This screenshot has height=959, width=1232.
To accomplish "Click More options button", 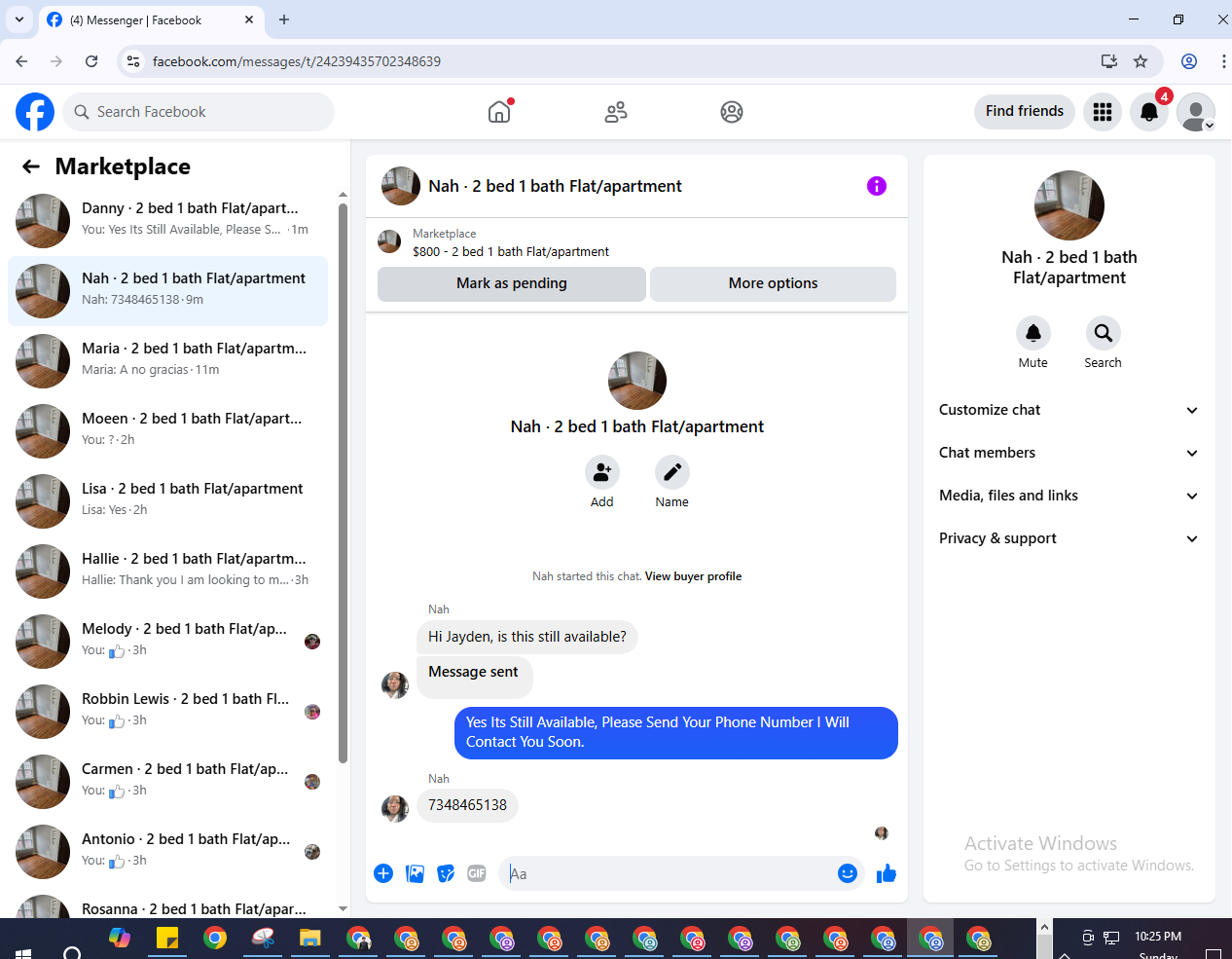I will click(x=773, y=283).
